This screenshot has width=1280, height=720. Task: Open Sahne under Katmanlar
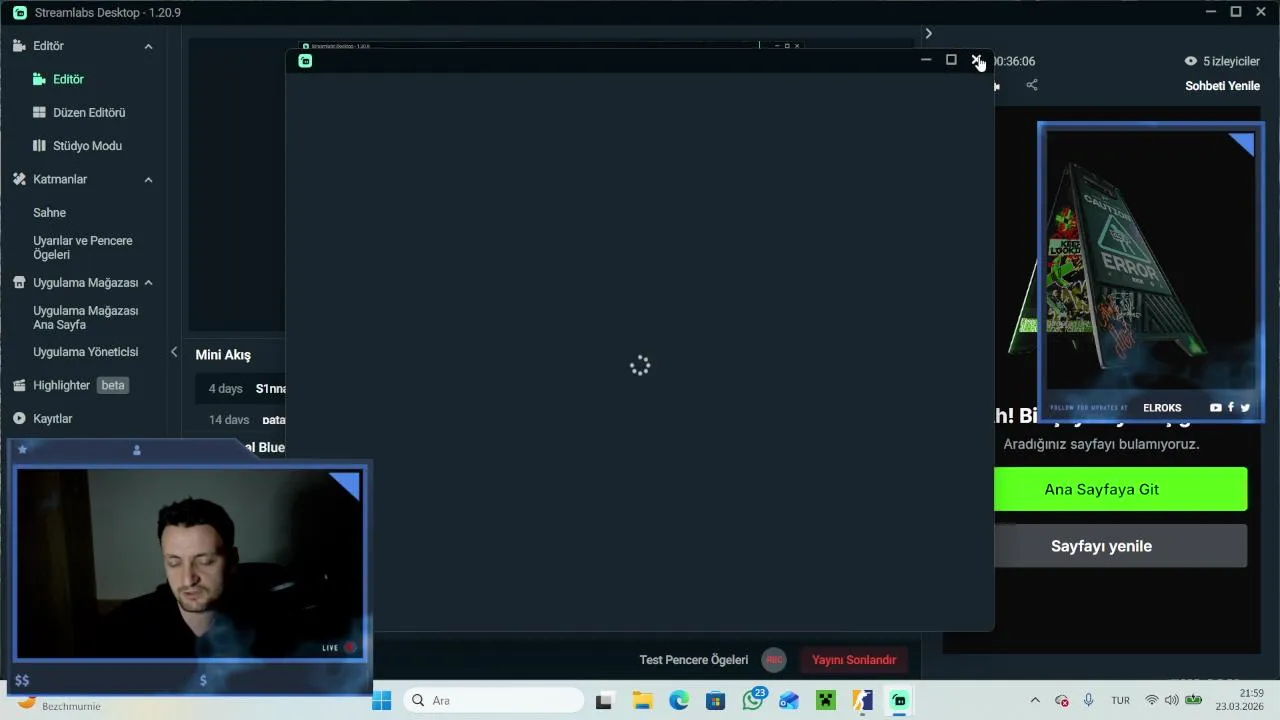49,213
